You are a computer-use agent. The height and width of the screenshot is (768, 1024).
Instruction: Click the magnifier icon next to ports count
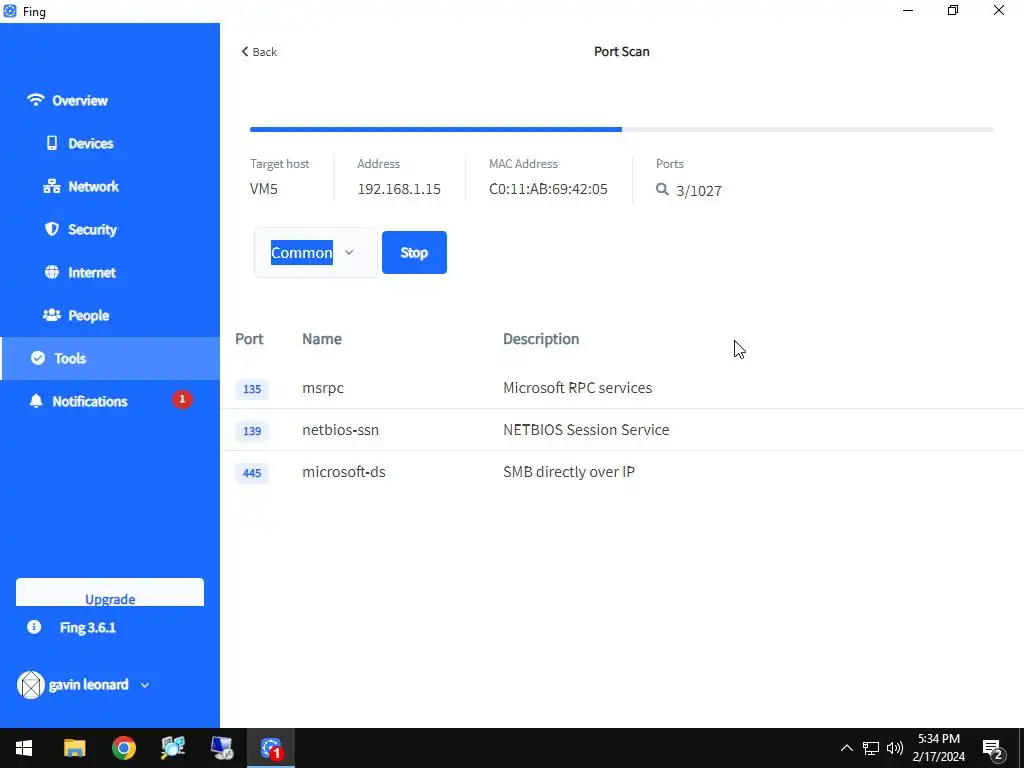click(x=662, y=189)
